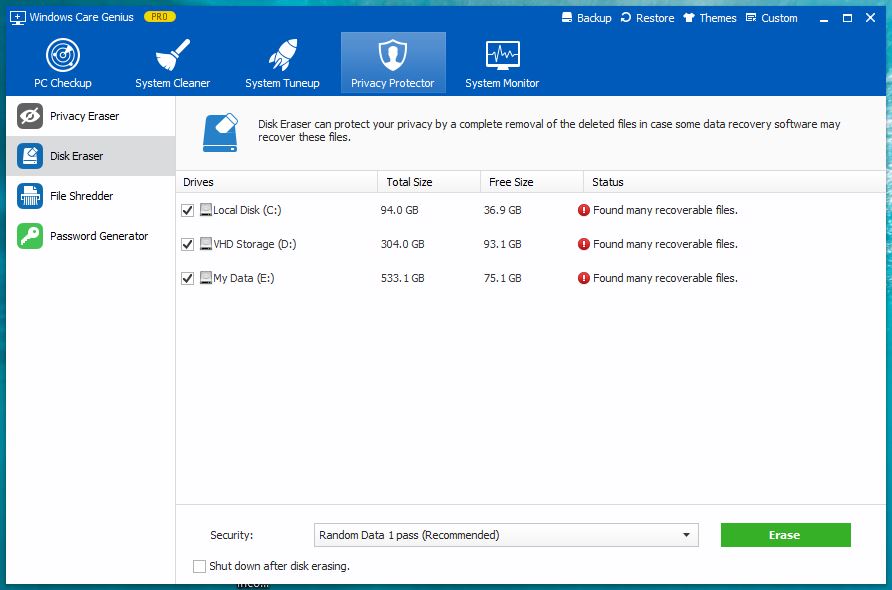Click the Themes text button
This screenshot has height=590, width=892.
click(x=717, y=18)
